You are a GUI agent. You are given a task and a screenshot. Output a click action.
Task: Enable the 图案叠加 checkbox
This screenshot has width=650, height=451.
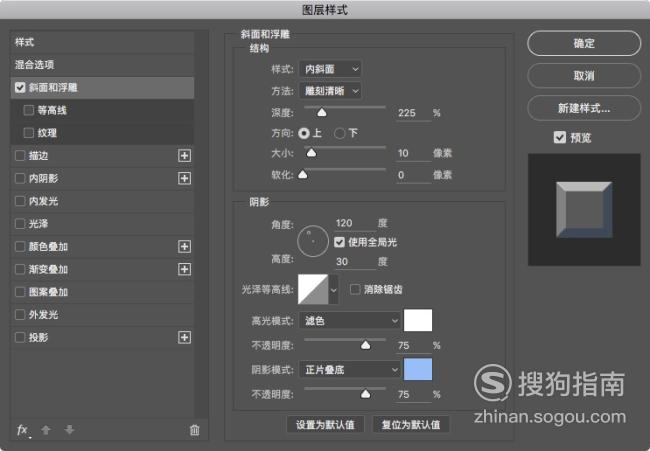(20, 292)
